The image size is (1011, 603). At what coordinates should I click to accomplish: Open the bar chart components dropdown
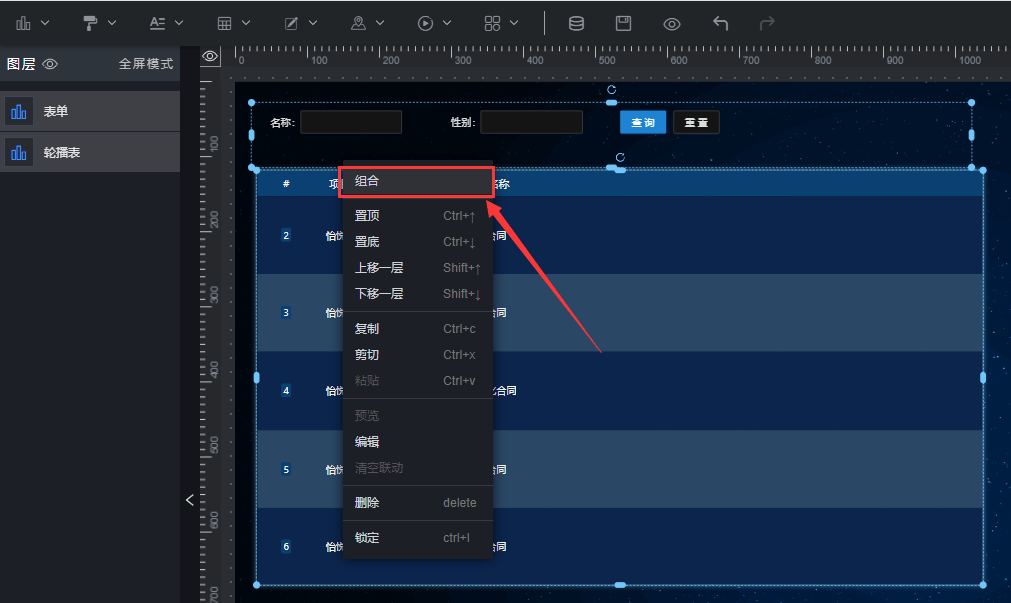point(32,23)
